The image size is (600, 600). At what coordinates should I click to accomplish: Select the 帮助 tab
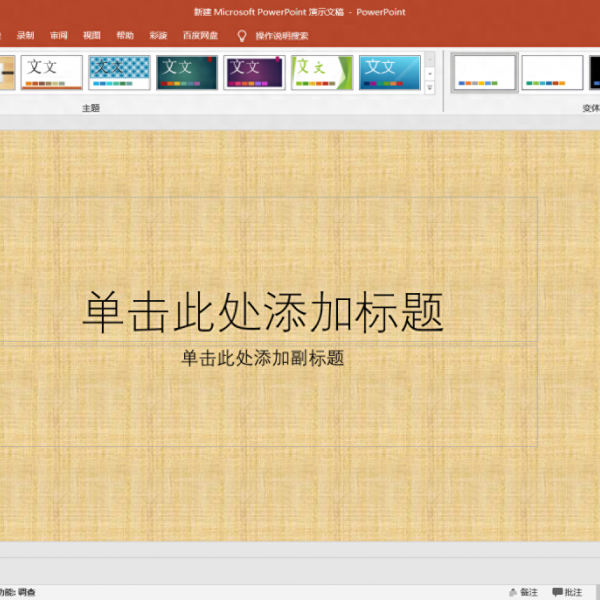click(125, 35)
